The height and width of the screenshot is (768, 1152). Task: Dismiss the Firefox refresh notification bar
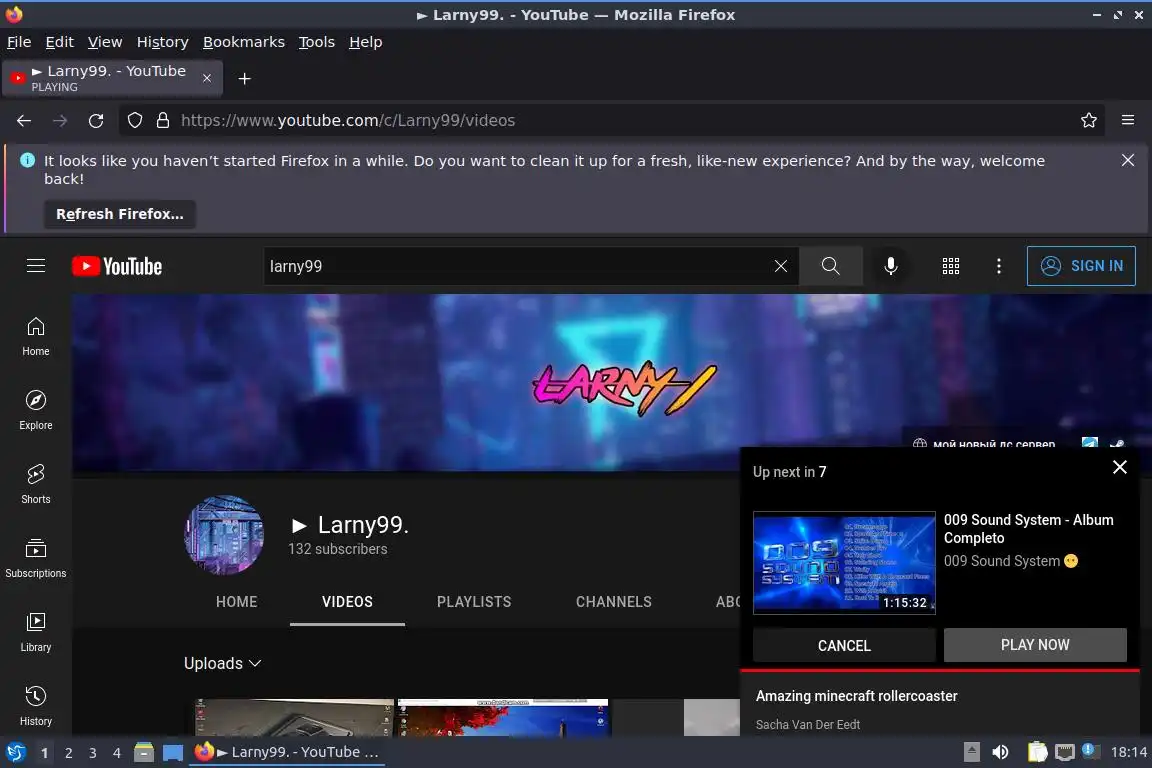(1128, 160)
